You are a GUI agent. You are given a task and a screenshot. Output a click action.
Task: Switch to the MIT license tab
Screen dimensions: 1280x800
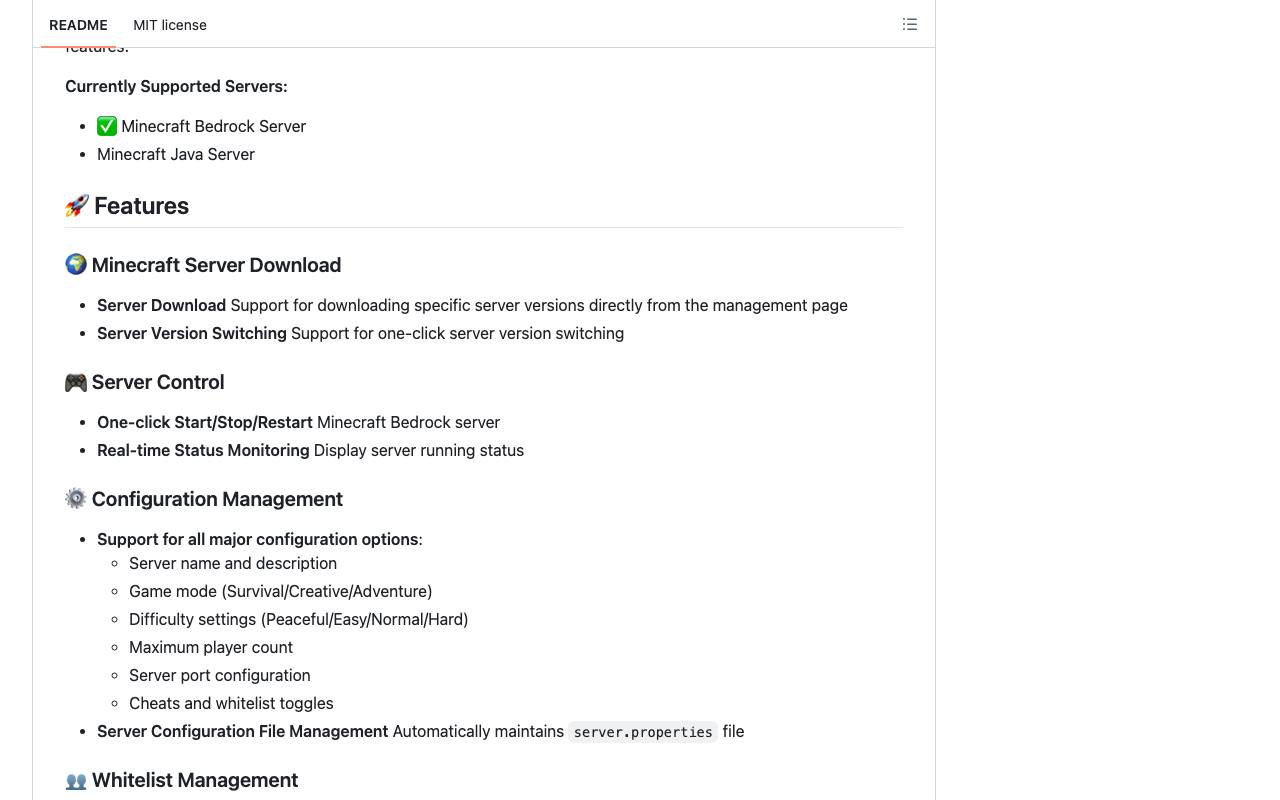(x=170, y=25)
